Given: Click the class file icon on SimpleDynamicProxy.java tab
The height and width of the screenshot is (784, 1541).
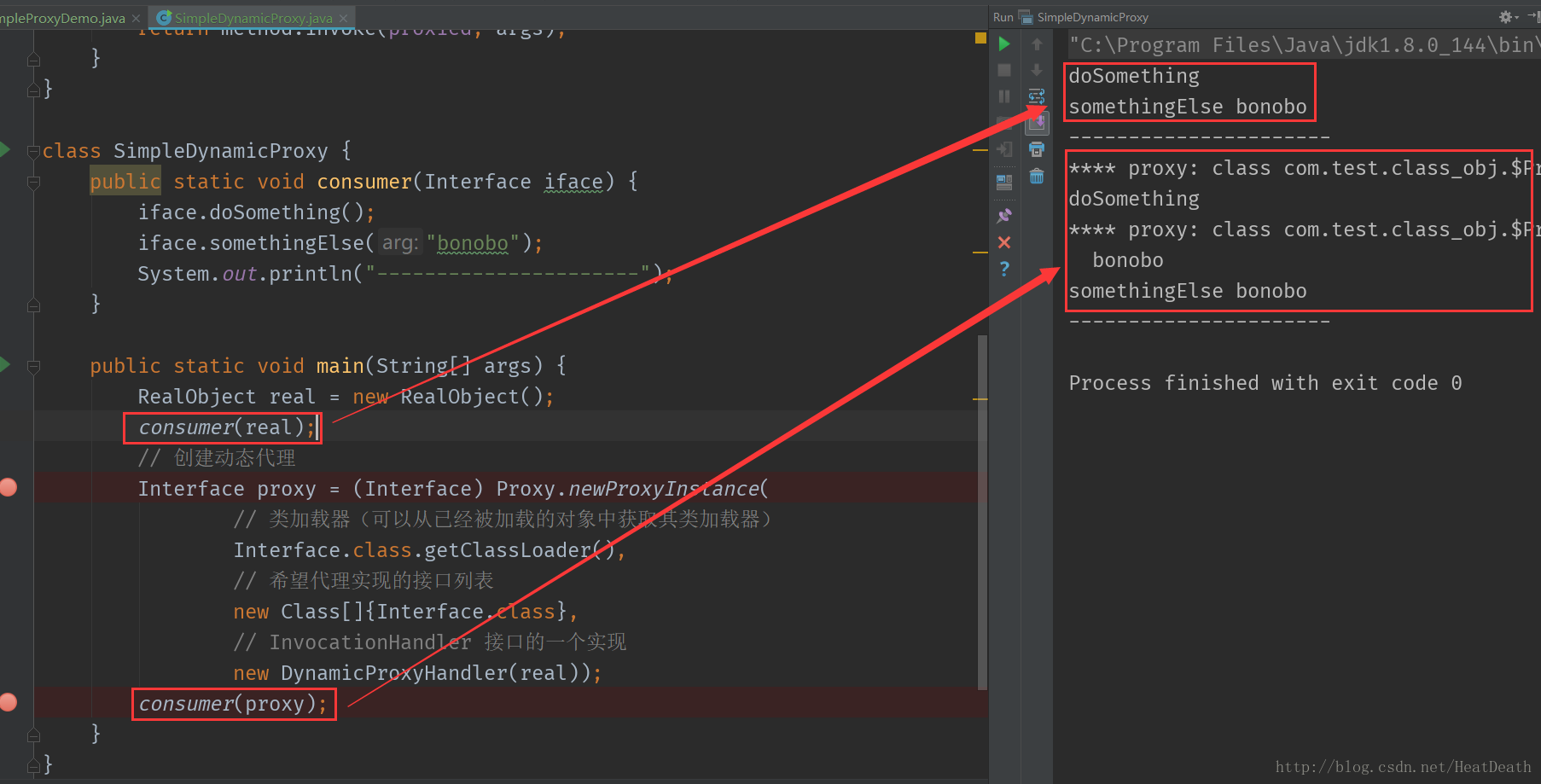Looking at the screenshot, I should pos(164,17).
